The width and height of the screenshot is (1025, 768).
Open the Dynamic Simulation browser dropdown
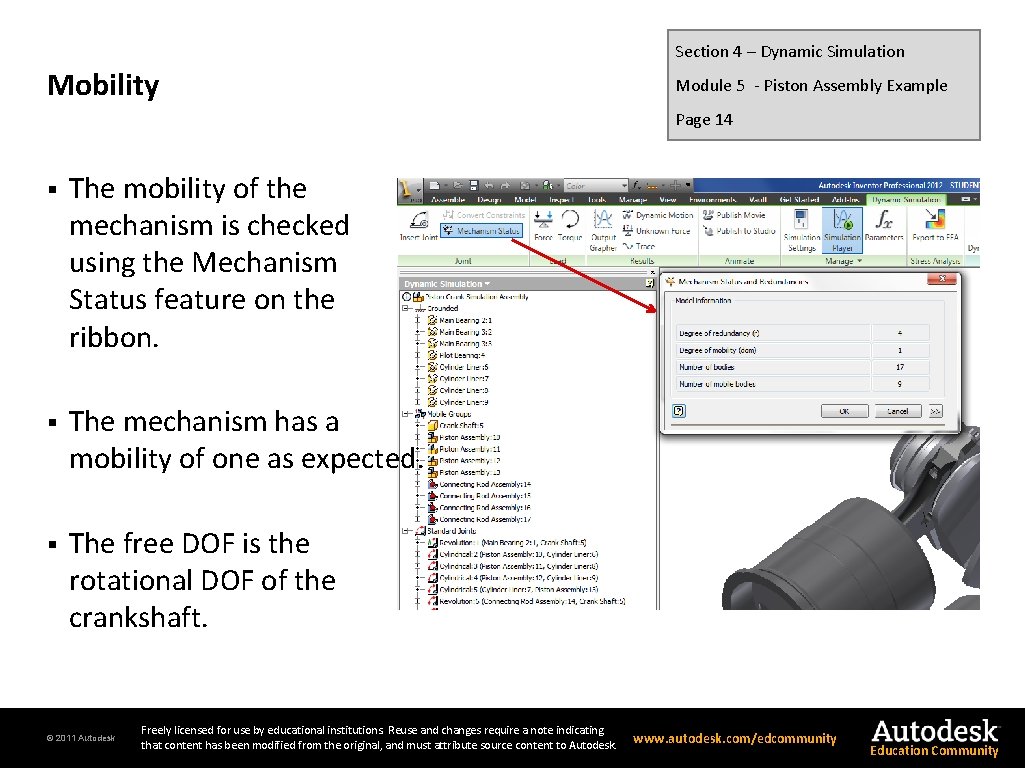point(485,283)
